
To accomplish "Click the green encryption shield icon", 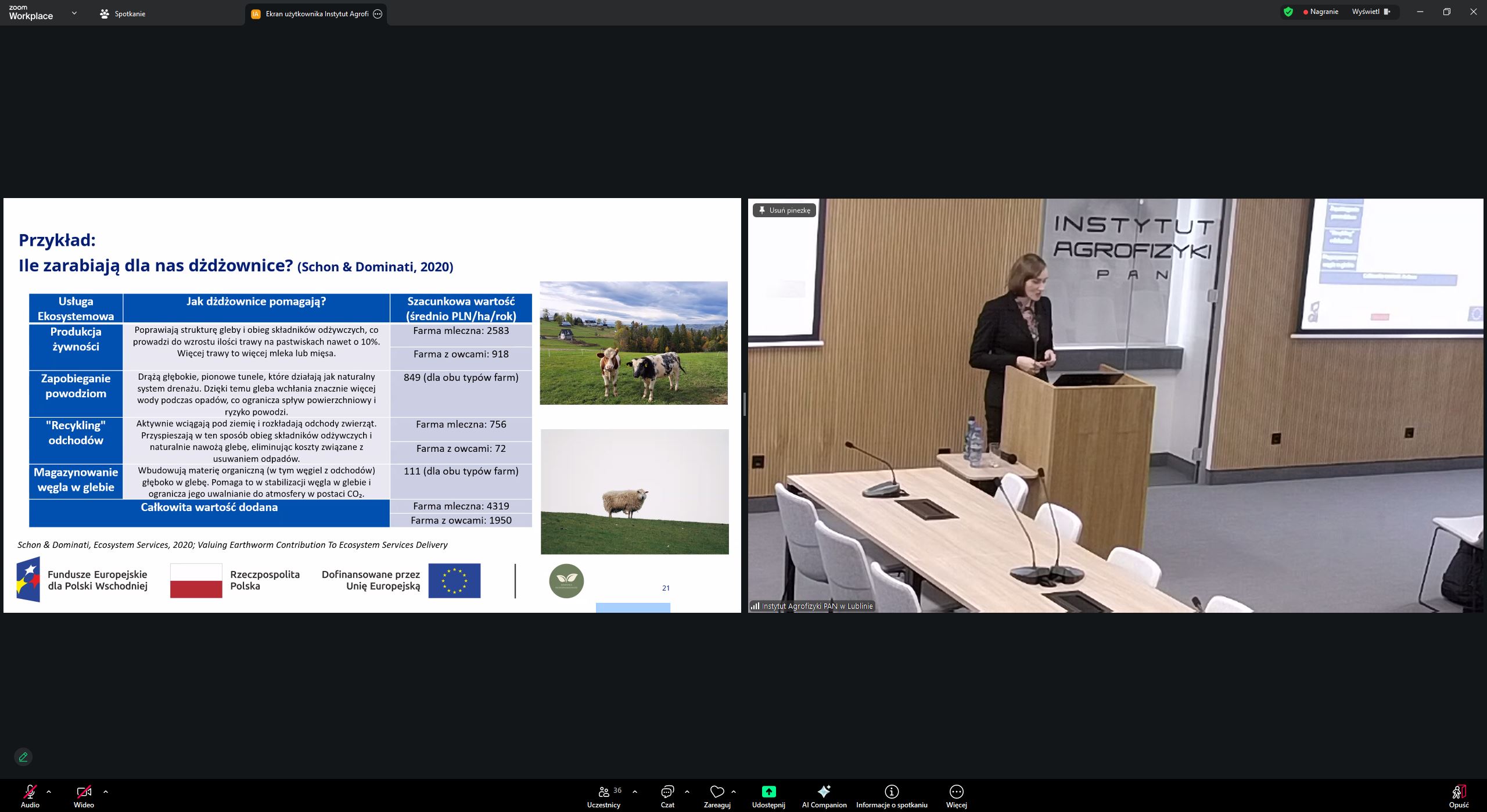I will (1288, 12).
